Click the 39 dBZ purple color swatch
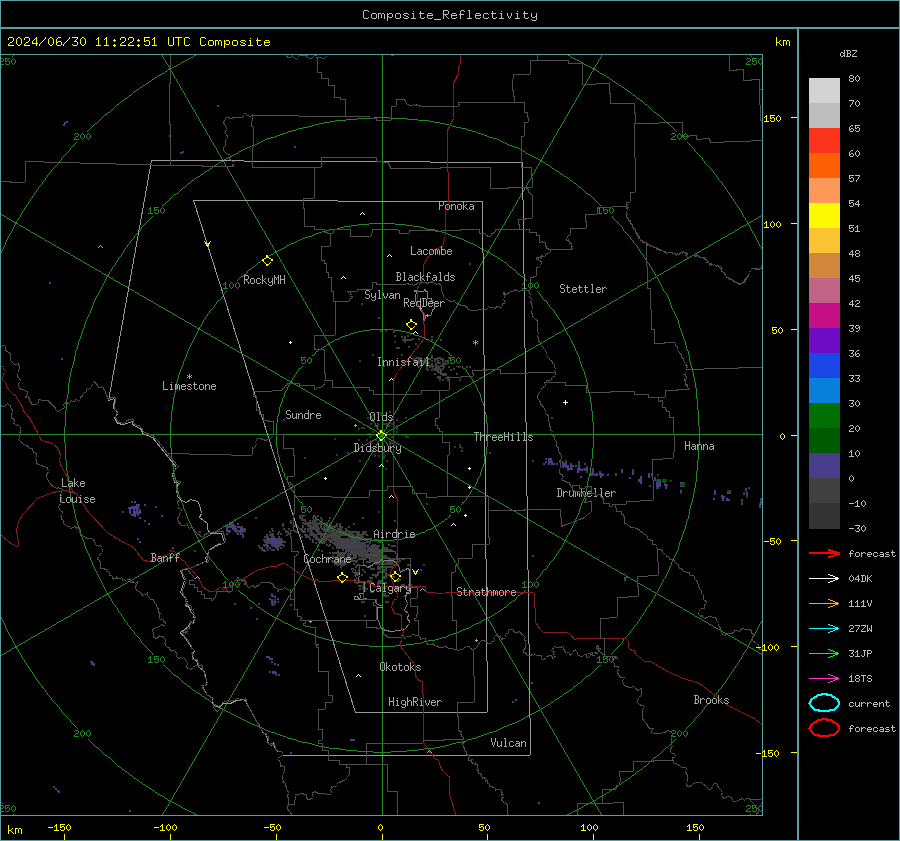Image resolution: width=900 pixels, height=841 pixels. pyautogui.click(x=824, y=340)
